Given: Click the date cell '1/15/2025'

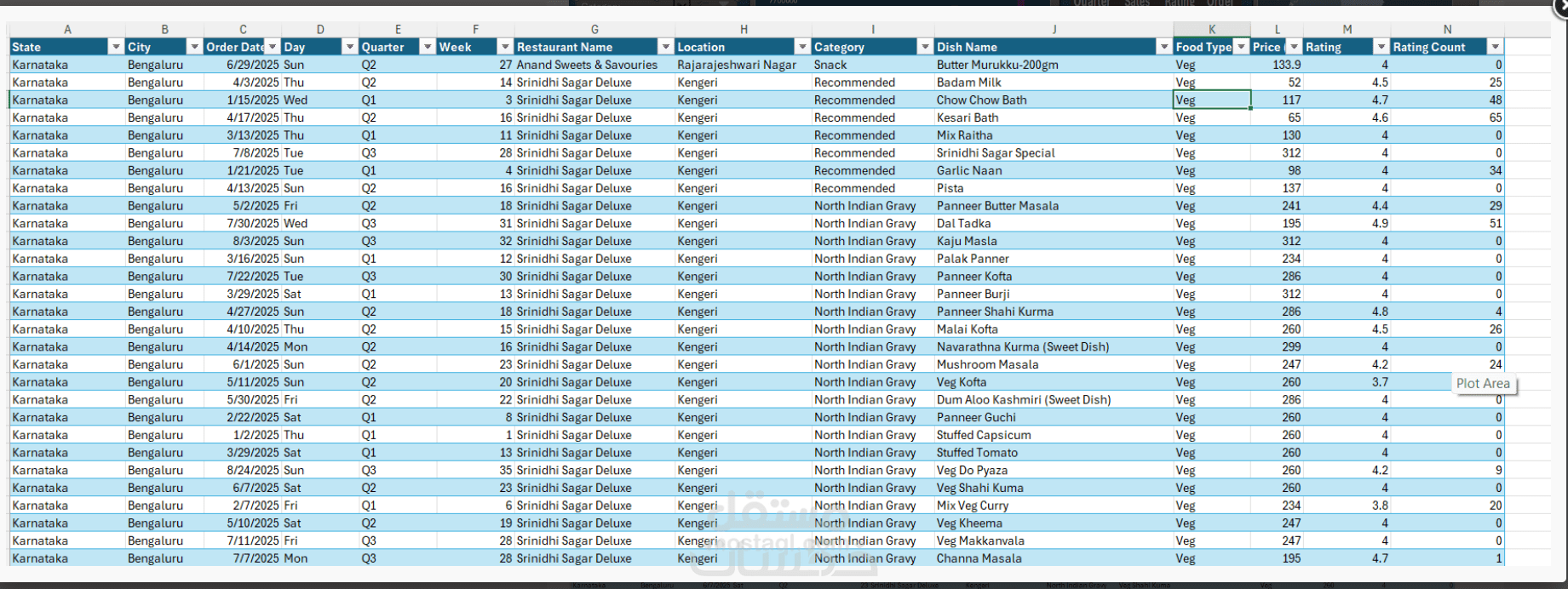Looking at the screenshot, I should coord(243,100).
